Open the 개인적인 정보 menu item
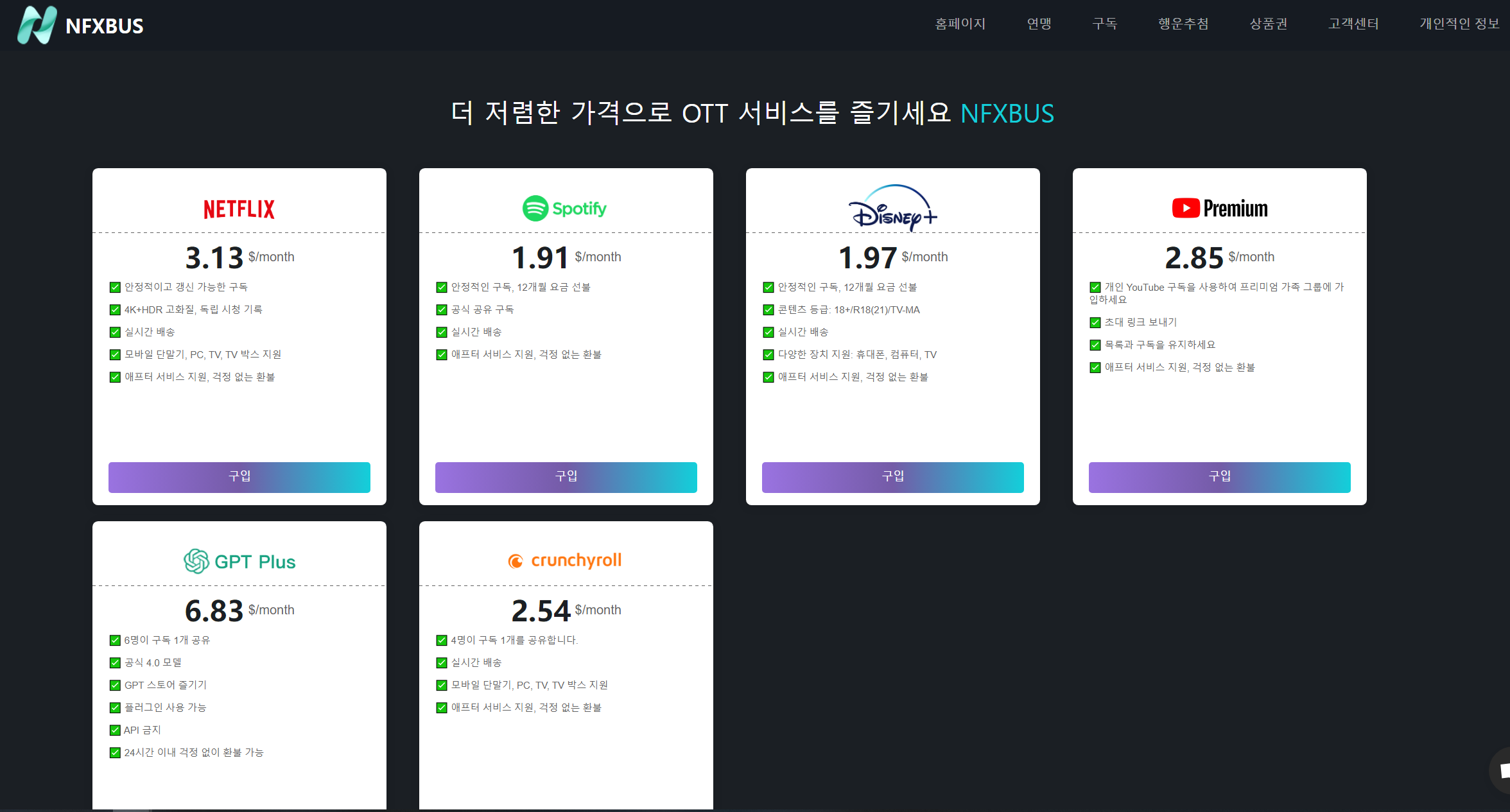The image size is (1510, 812). [1459, 24]
